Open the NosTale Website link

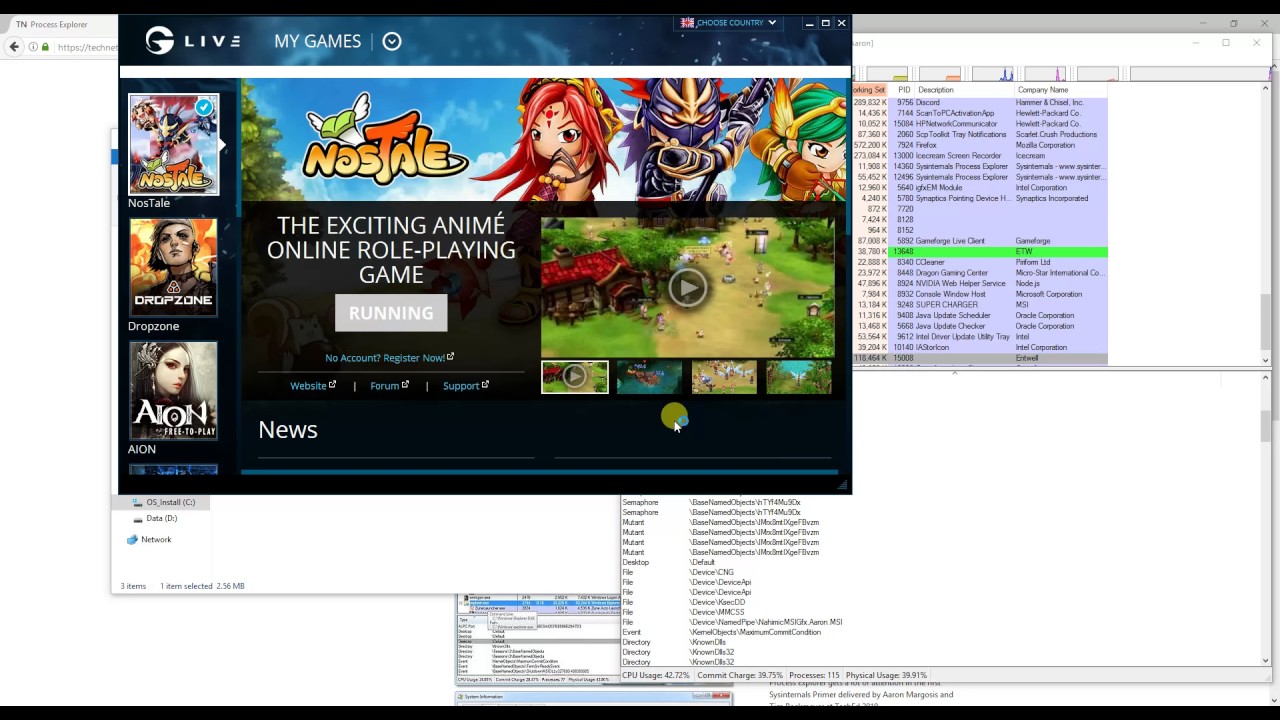coord(313,386)
